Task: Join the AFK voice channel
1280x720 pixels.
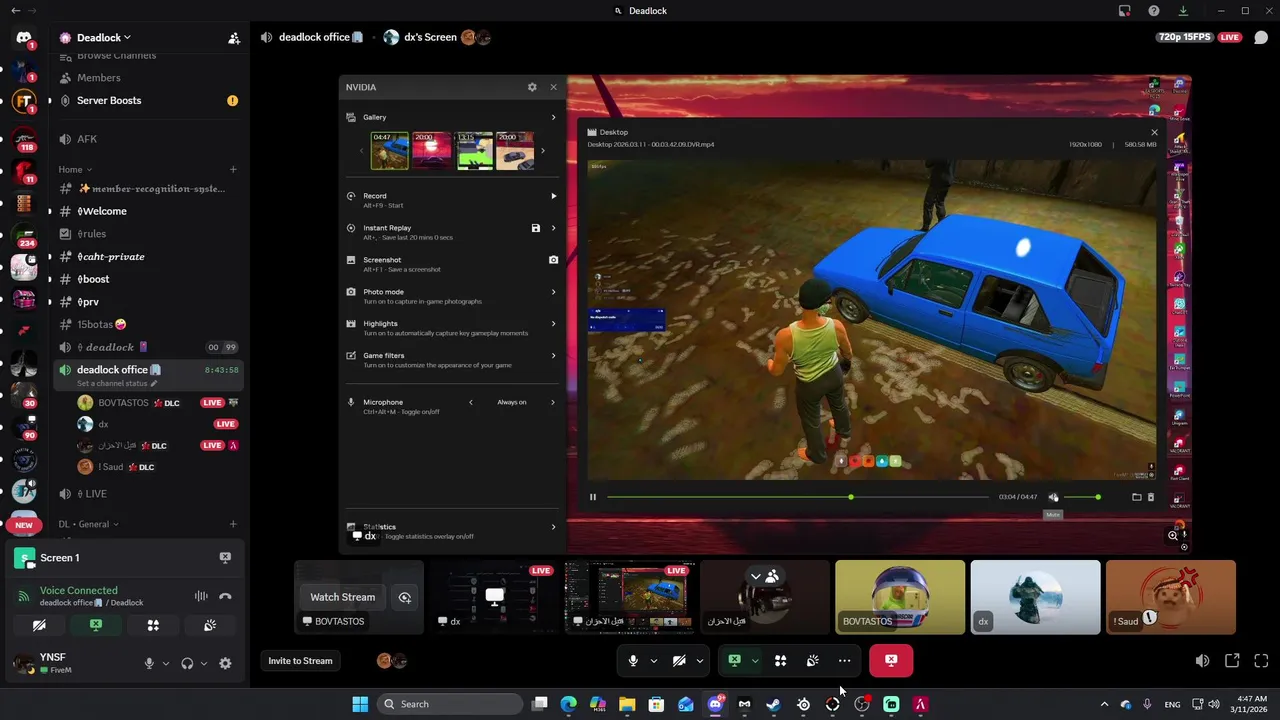Action: click(87, 139)
